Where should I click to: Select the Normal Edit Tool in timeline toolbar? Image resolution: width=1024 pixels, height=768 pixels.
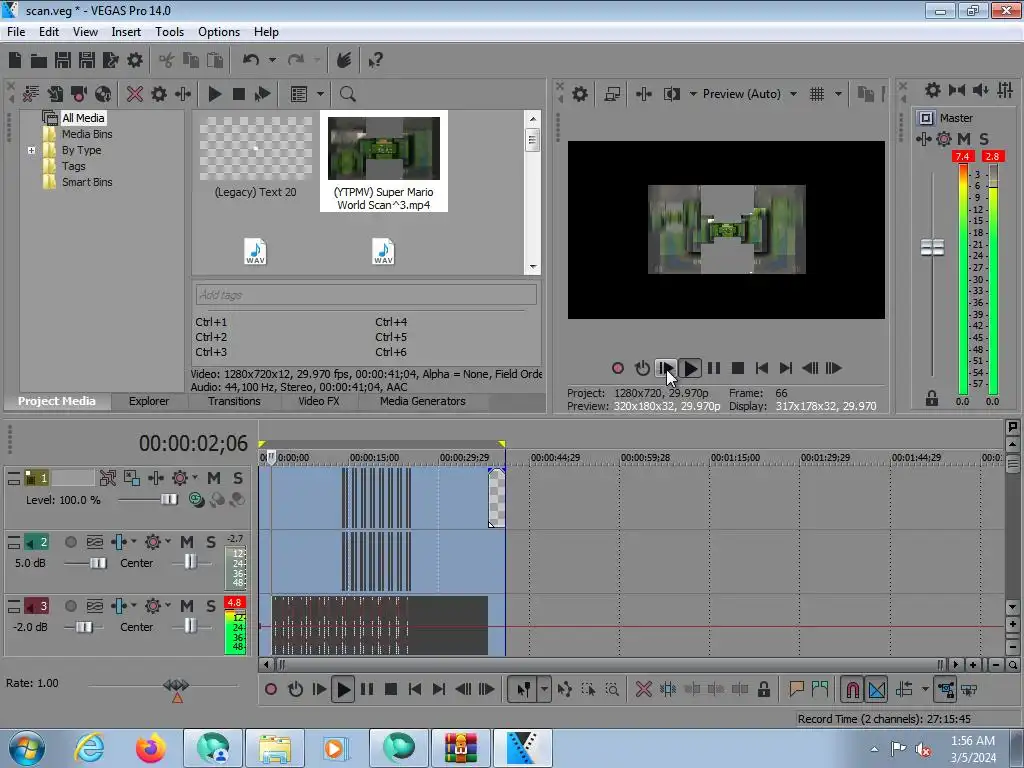pyautogui.click(x=524, y=690)
